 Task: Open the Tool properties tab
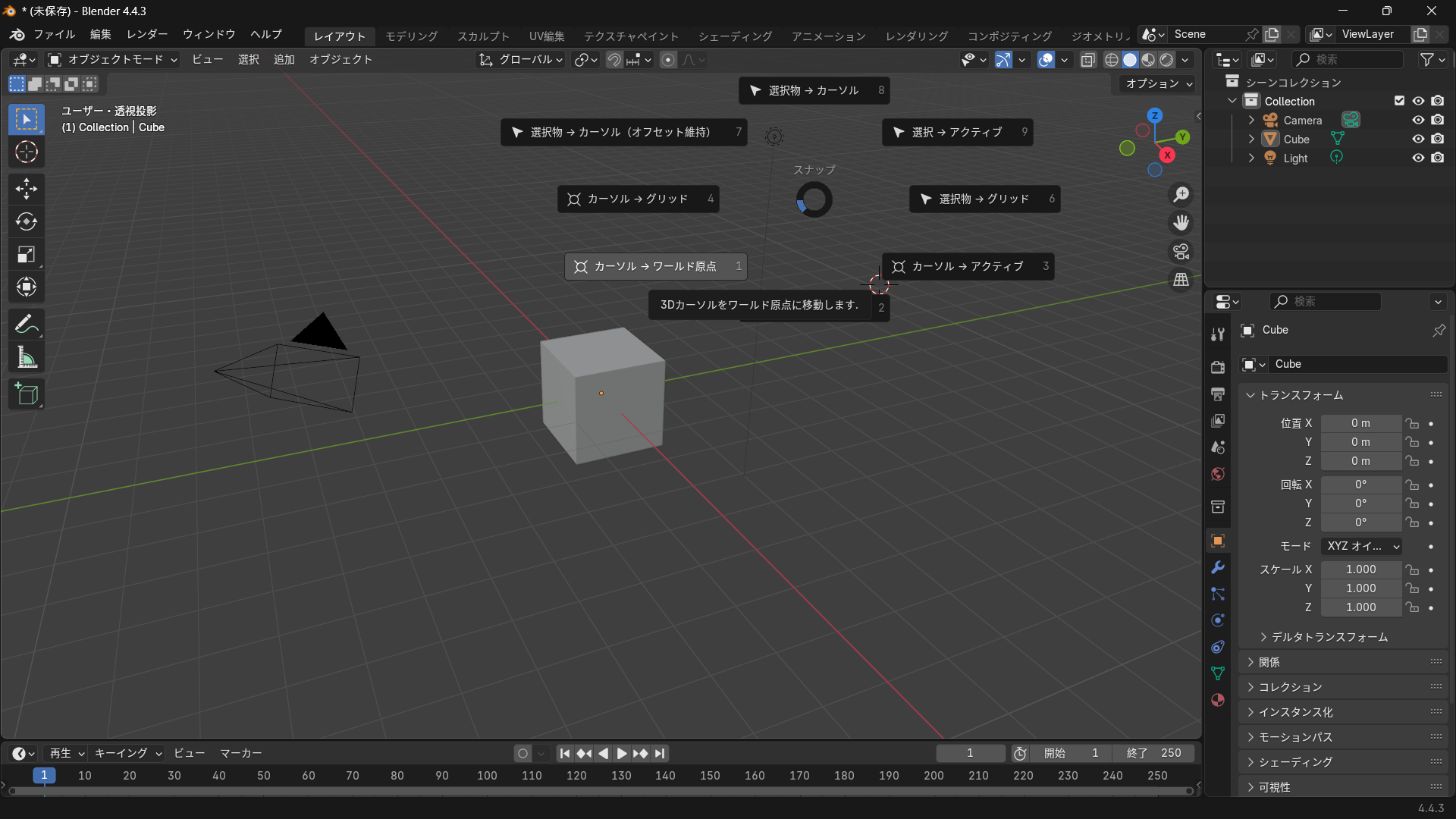pyautogui.click(x=1218, y=334)
